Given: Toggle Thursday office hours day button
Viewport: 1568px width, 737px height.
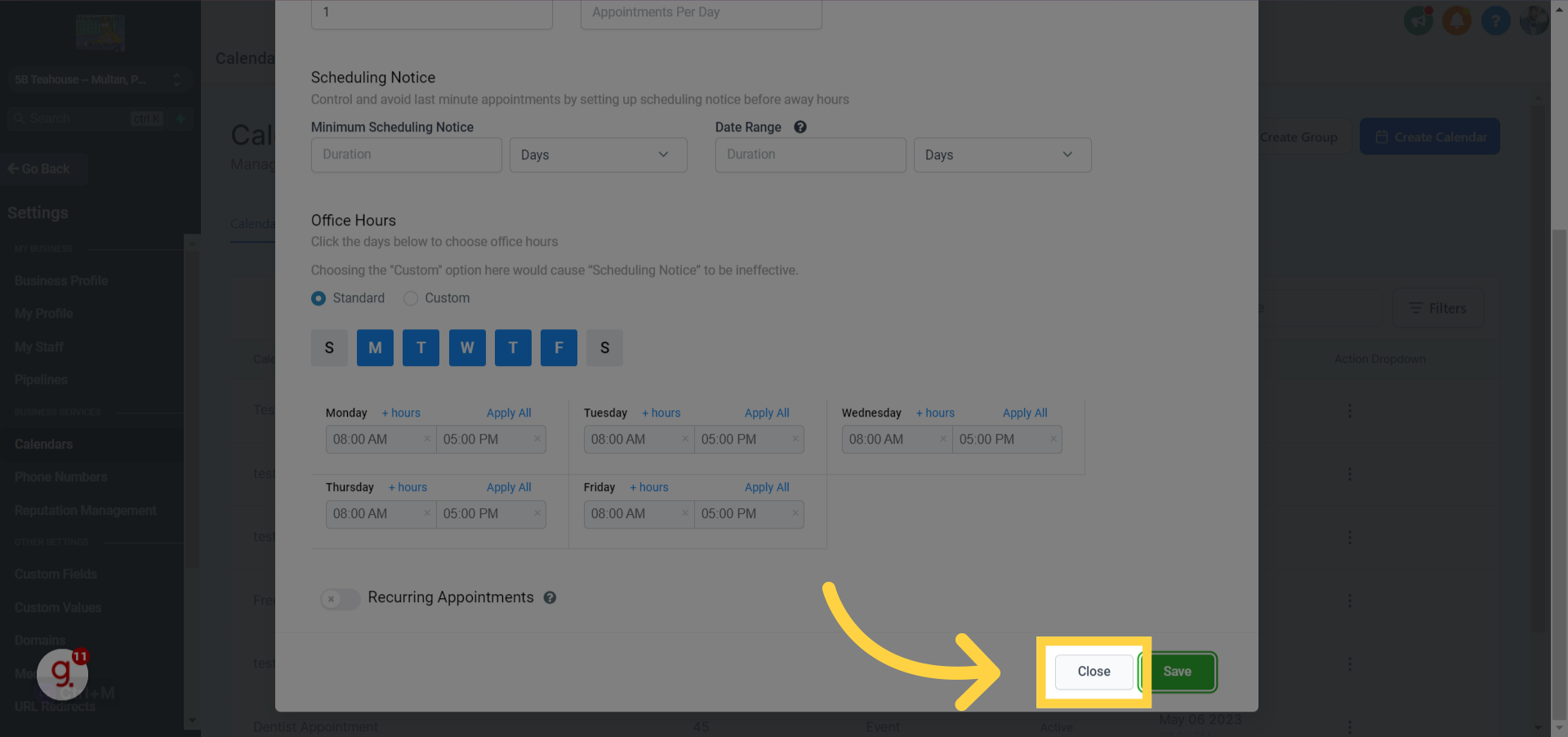Looking at the screenshot, I should pos(513,347).
